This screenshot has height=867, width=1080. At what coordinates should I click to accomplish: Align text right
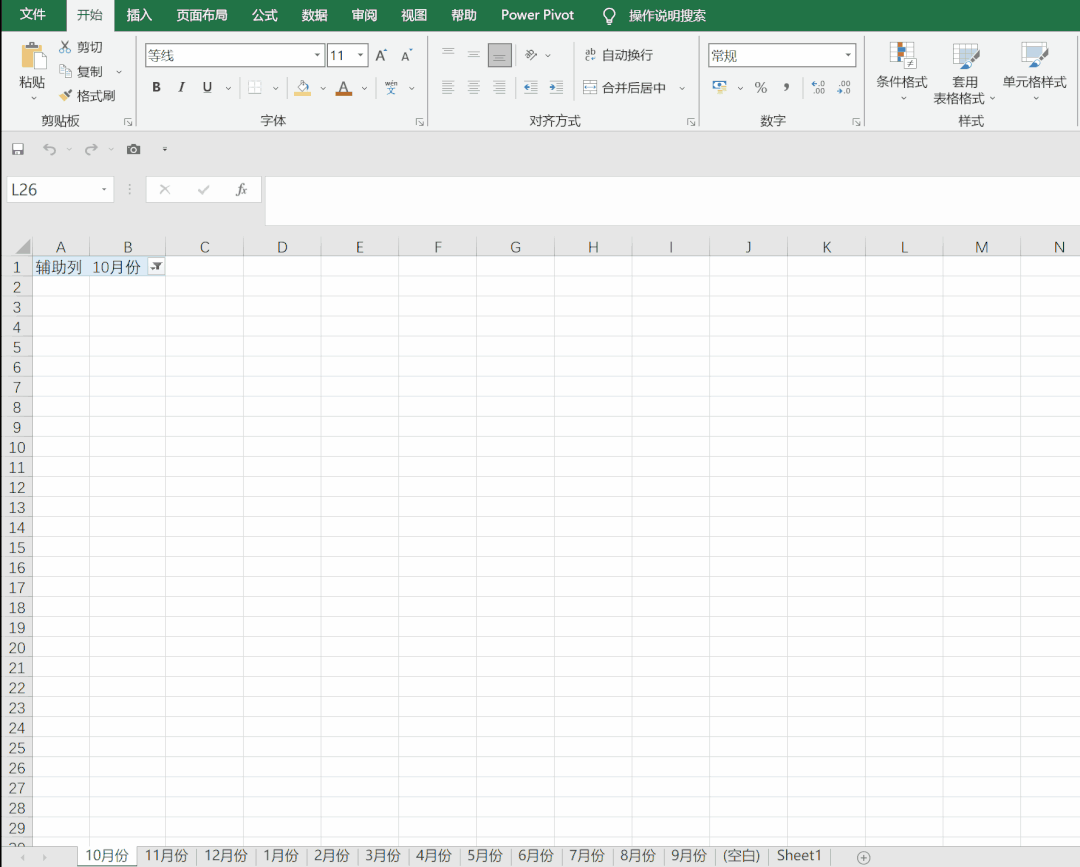499,87
